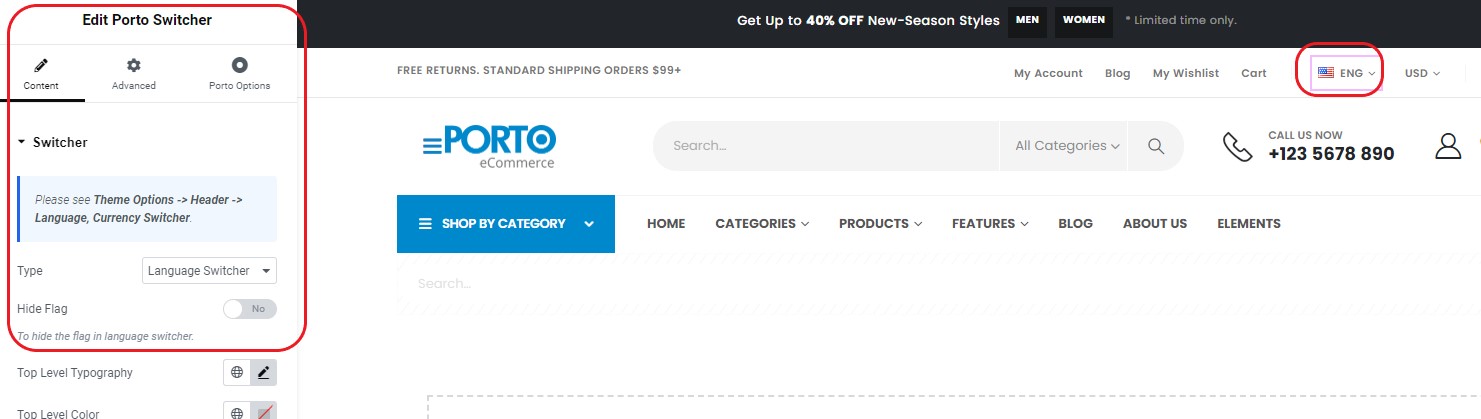1481x419 pixels.
Task: Edit Top Level Typography with pencil icon
Action: coord(263,373)
